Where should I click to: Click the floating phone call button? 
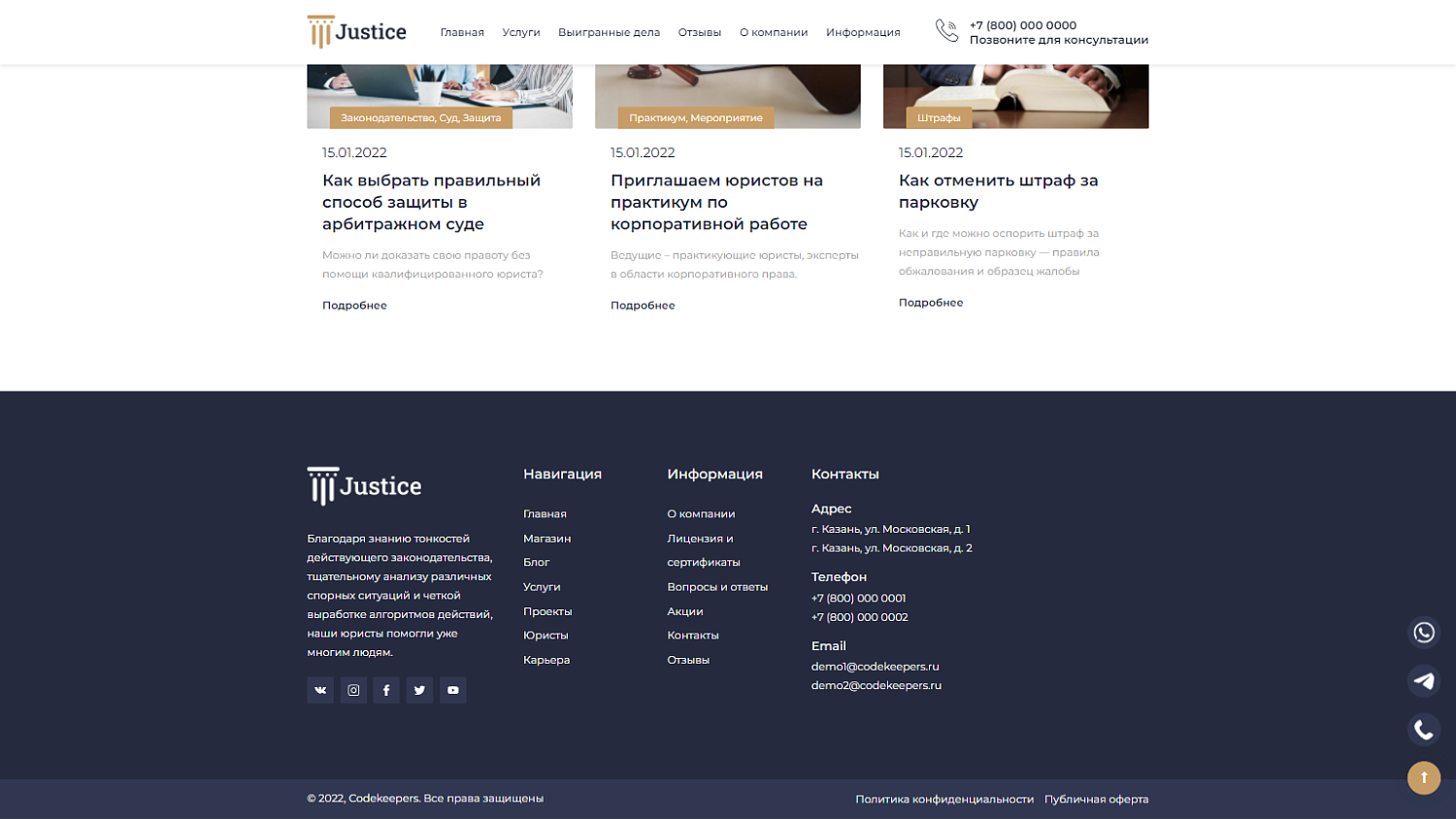(x=1423, y=729)
